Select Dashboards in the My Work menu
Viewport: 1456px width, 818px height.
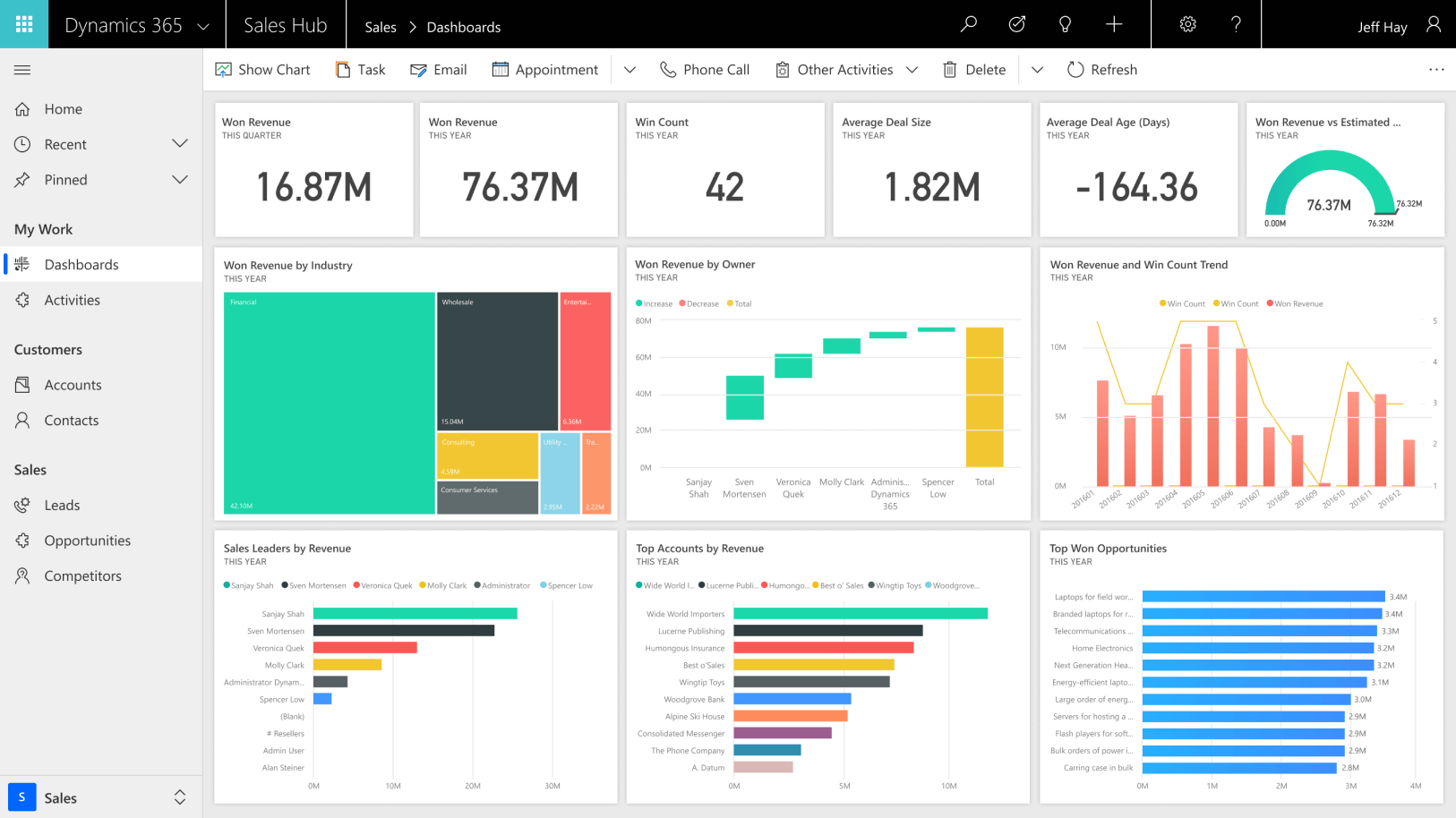point(82,264)
